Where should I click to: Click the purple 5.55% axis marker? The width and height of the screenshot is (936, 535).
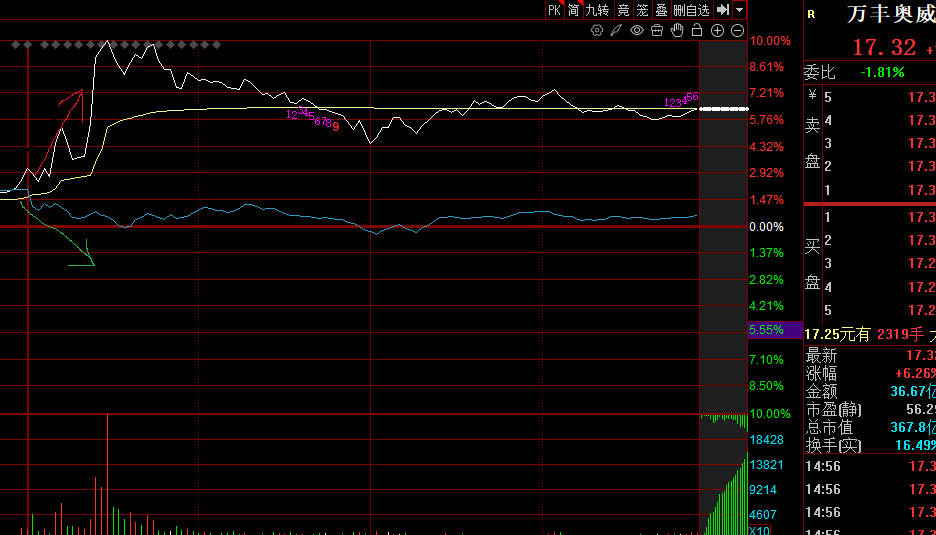pyautogui.click(x=766, y=330)
